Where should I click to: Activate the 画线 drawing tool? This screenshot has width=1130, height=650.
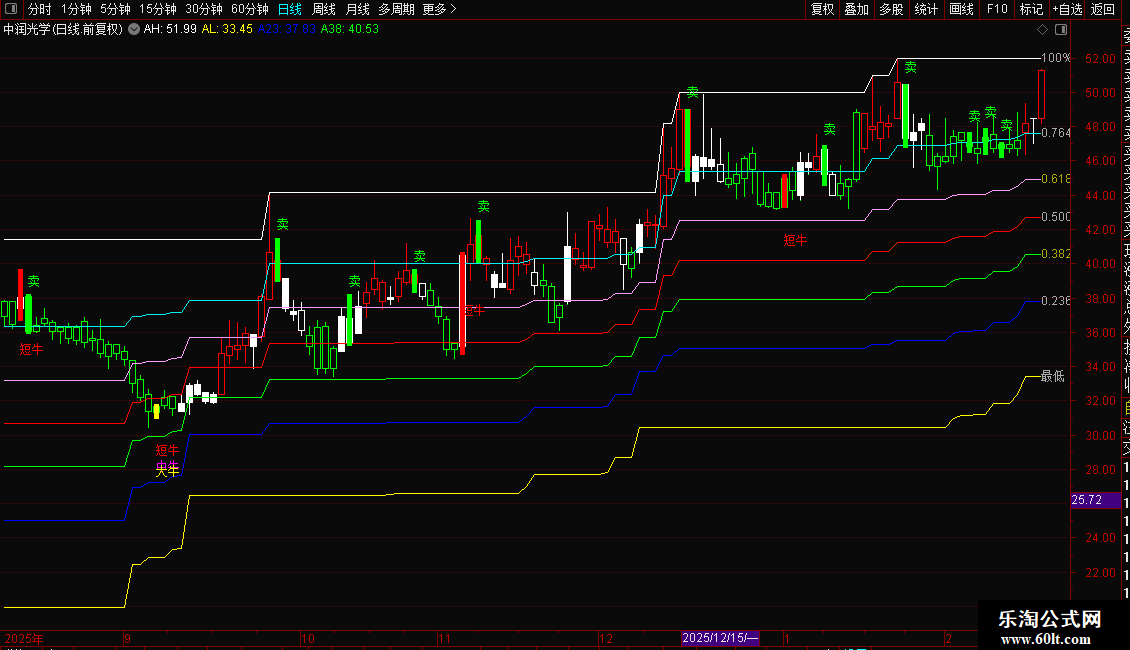[x=961, y=9]
